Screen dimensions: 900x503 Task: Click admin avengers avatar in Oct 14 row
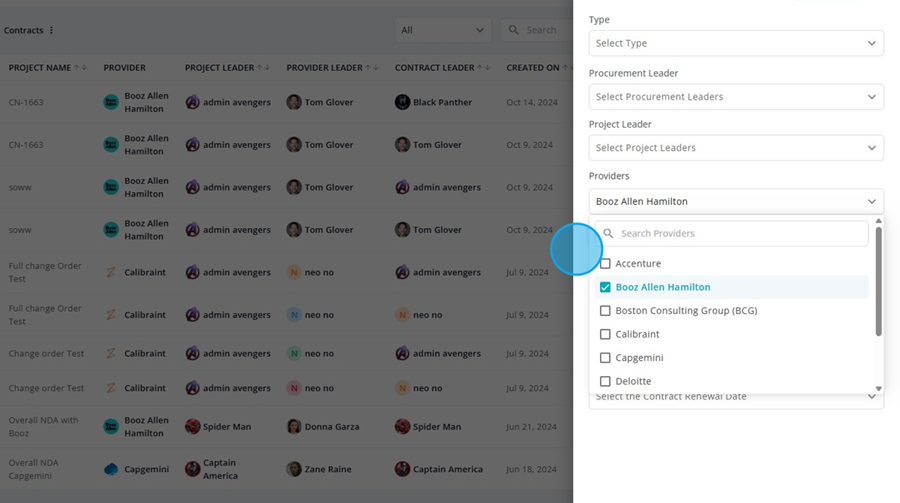(x=192, y=102)
